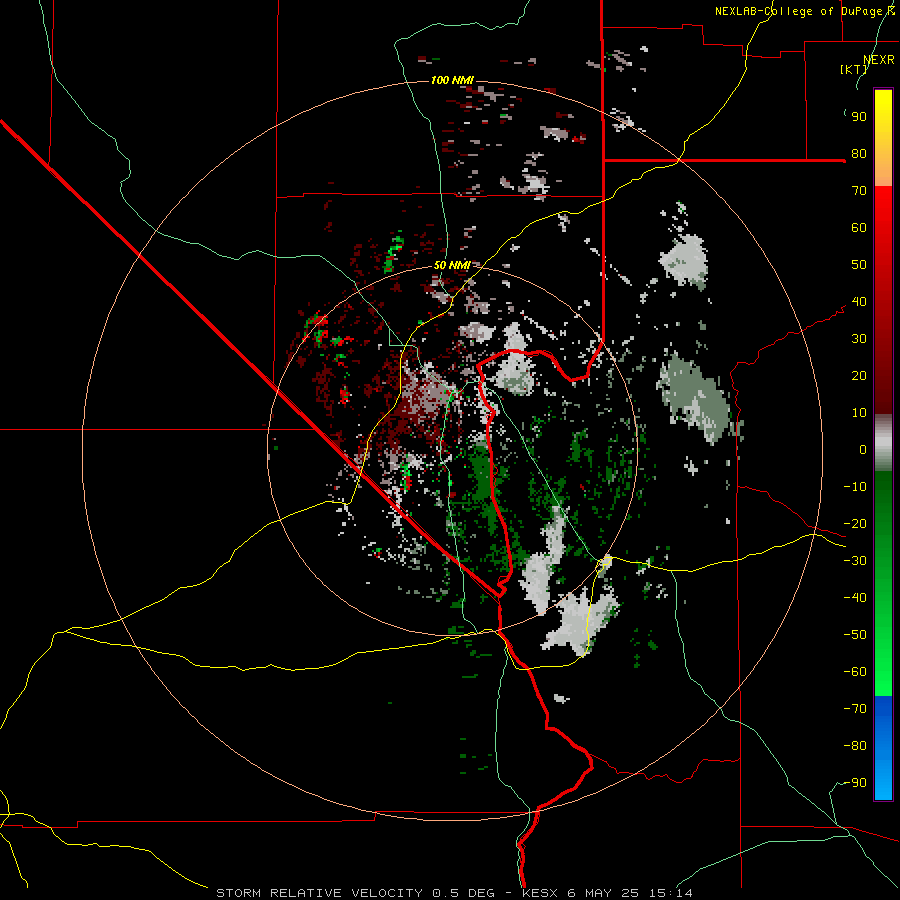900x900 pixels.
Task: Click the 100 NMI range ring label
Action: coord(452,80)
